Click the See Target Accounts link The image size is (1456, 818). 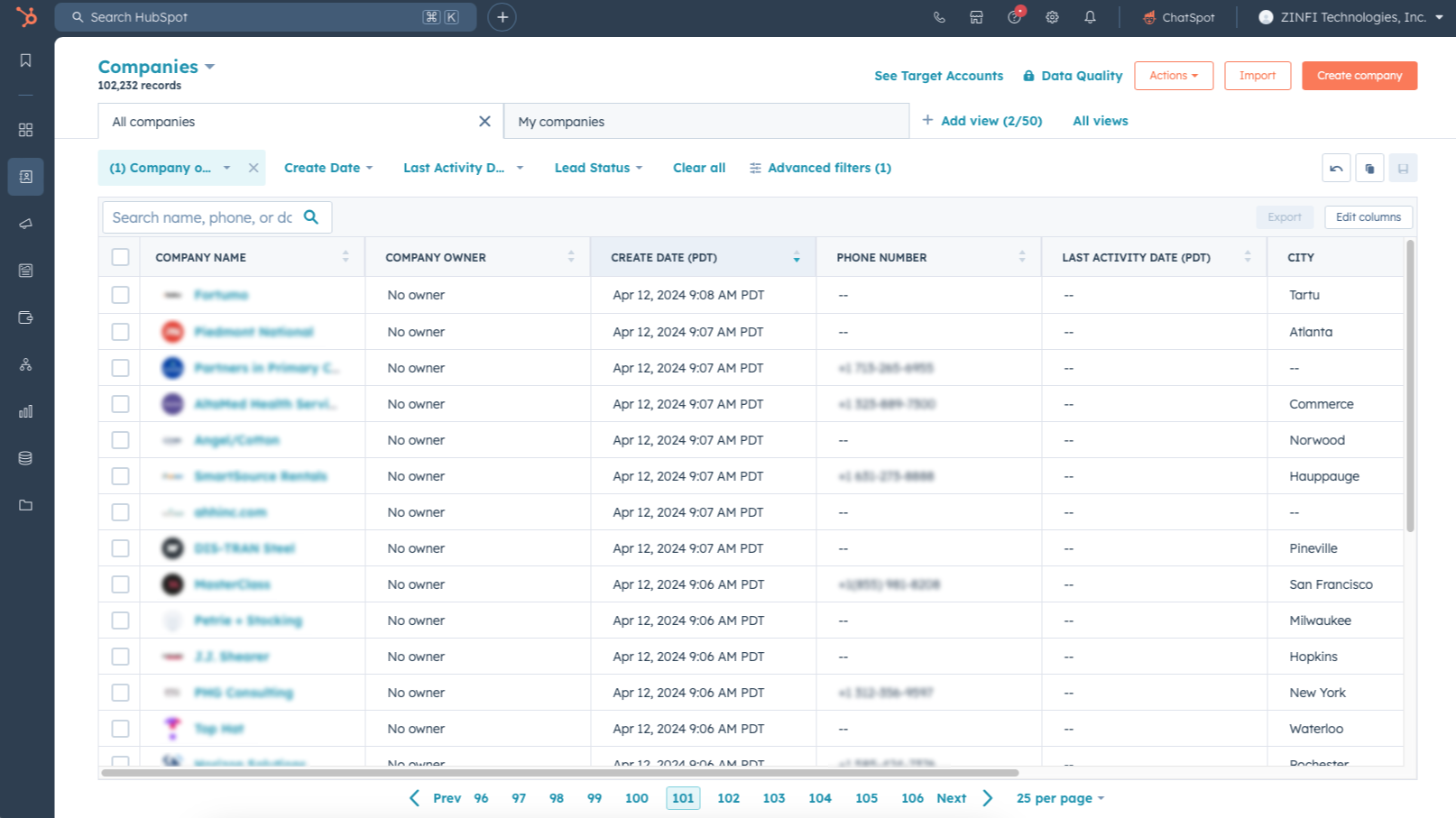938,76
